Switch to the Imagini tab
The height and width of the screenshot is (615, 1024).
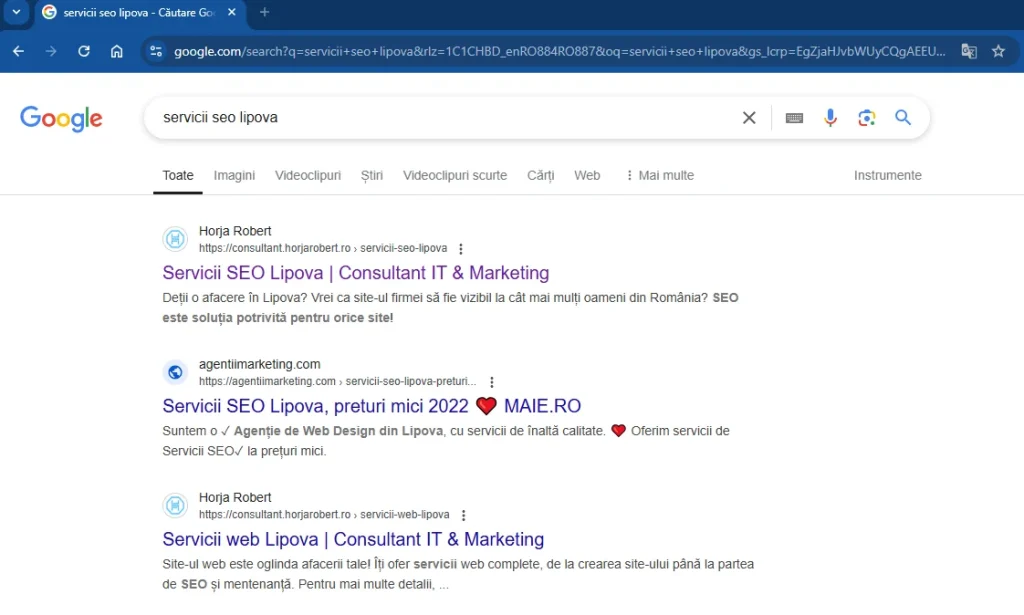click(x=234, y=175)
